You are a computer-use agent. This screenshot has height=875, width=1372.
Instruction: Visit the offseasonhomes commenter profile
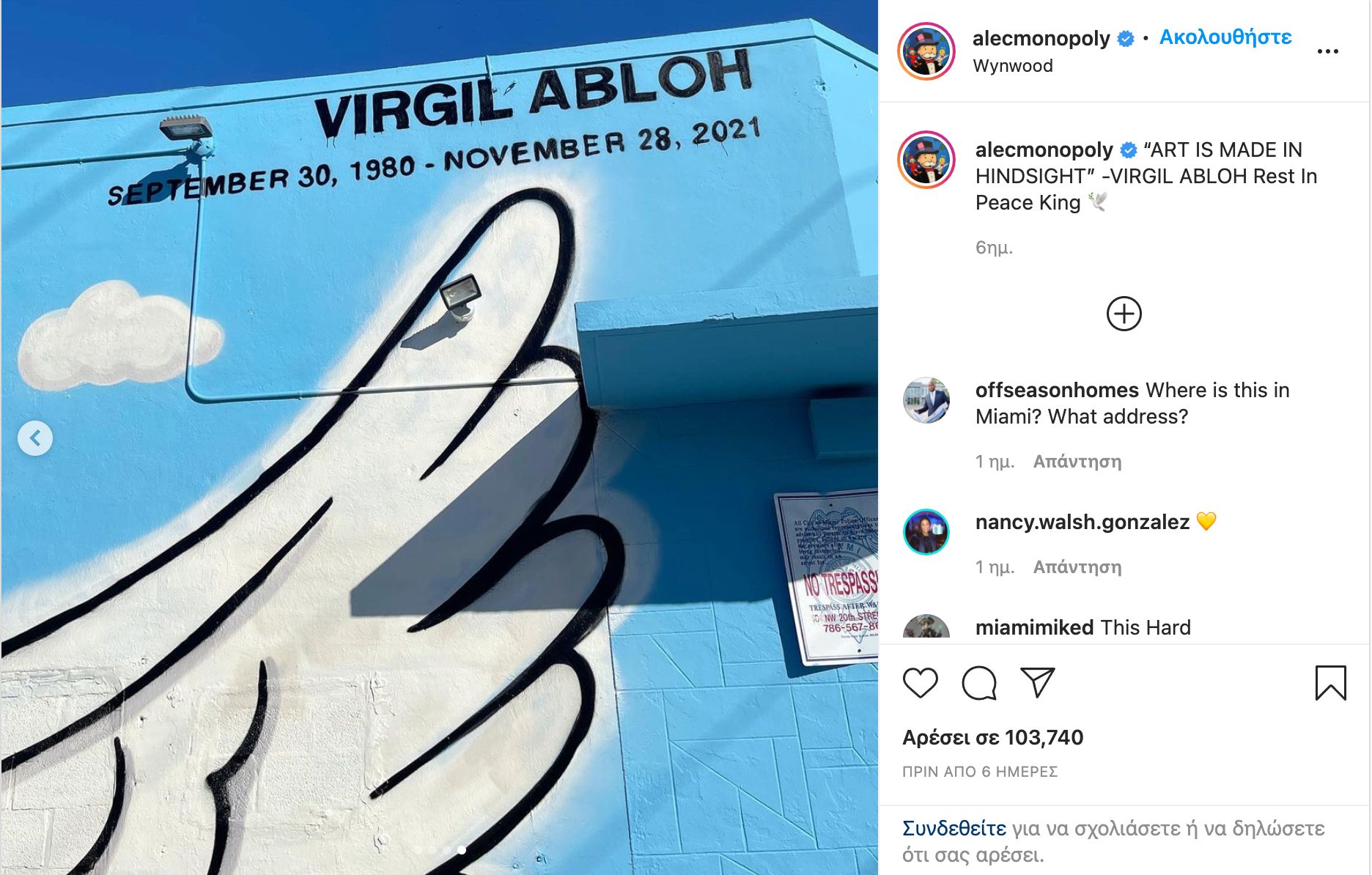point(1057,390)
